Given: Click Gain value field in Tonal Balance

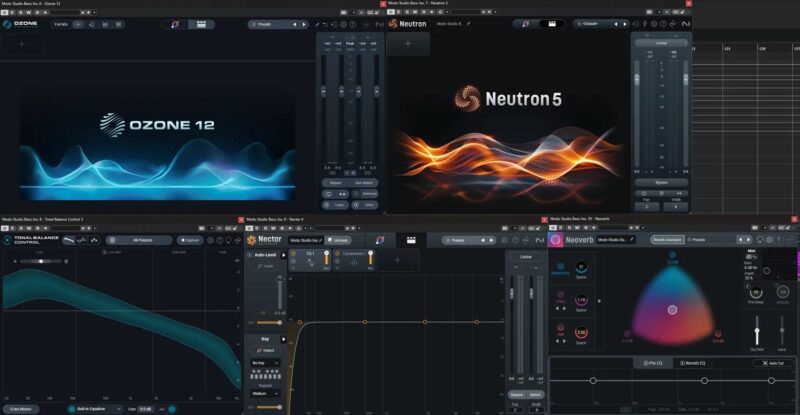Looking at the screenshot, I should (146, 409).
